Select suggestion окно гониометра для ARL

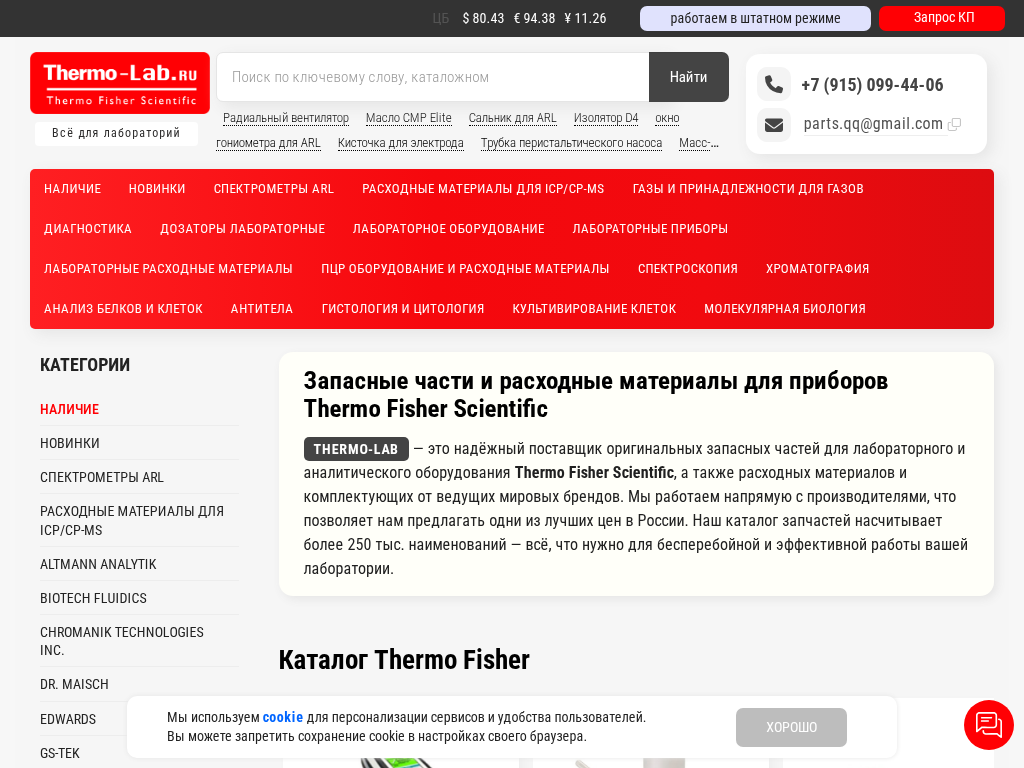click(268, 143)
